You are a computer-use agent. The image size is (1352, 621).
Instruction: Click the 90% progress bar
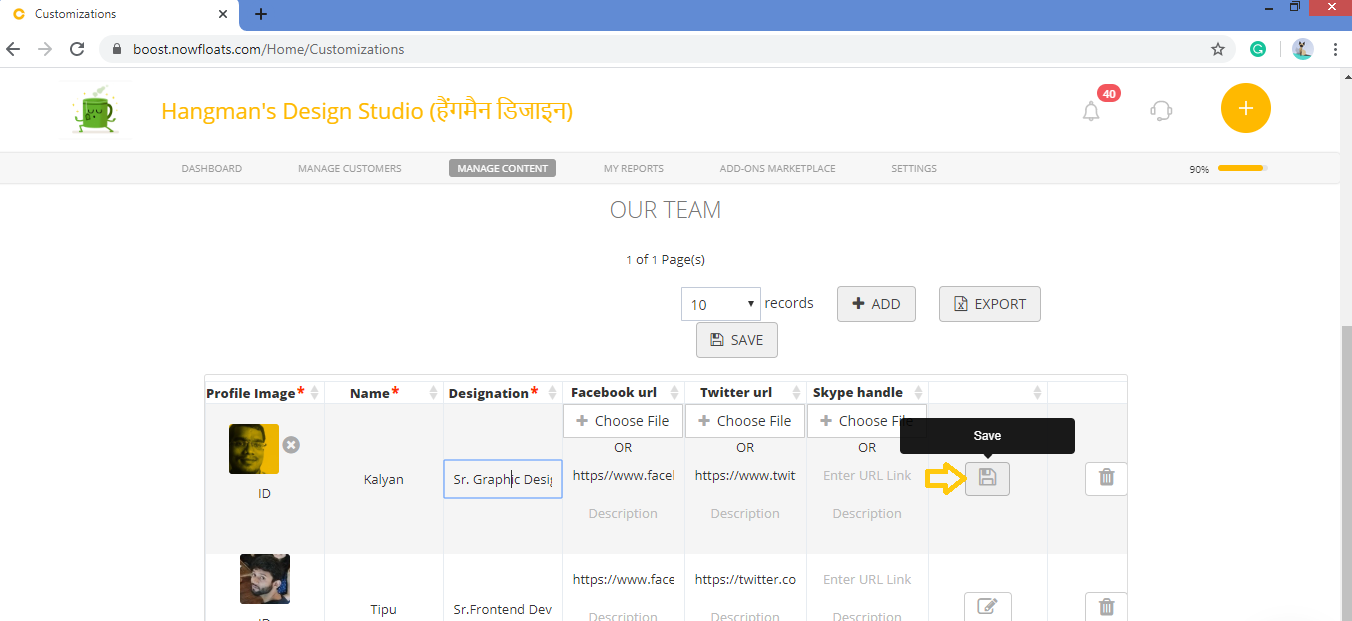click(x=1241, y=168)
